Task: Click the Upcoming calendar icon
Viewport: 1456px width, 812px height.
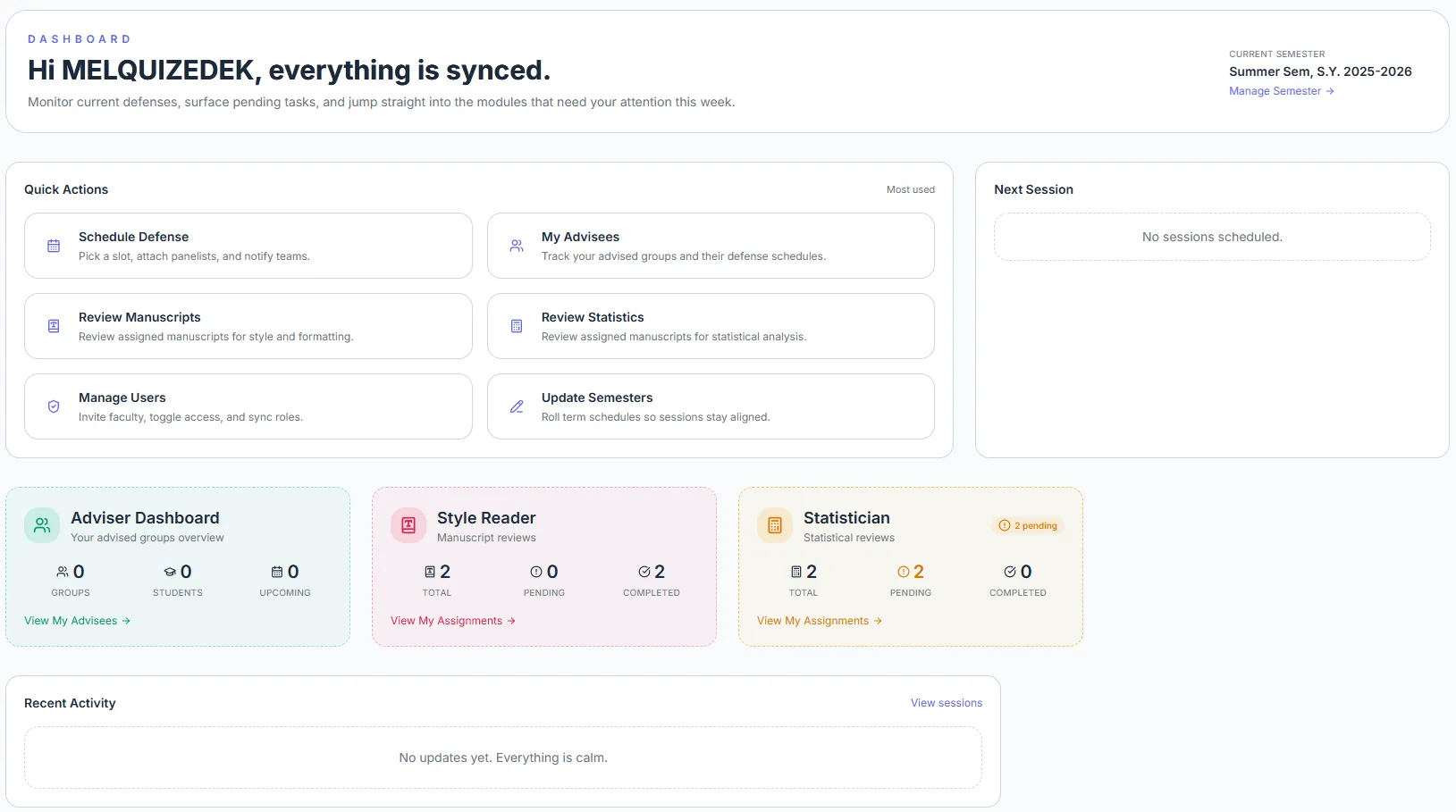Action: tap(277, 572)
